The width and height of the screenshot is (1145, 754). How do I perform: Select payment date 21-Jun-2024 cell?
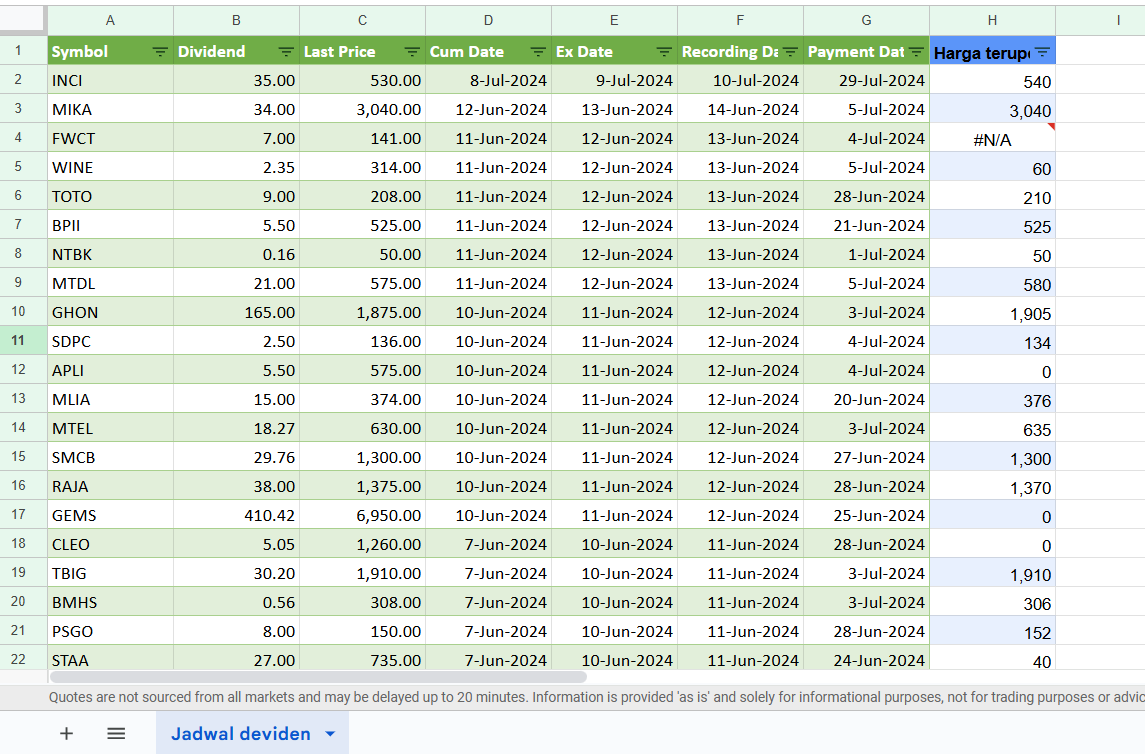[x=866, y=226]
